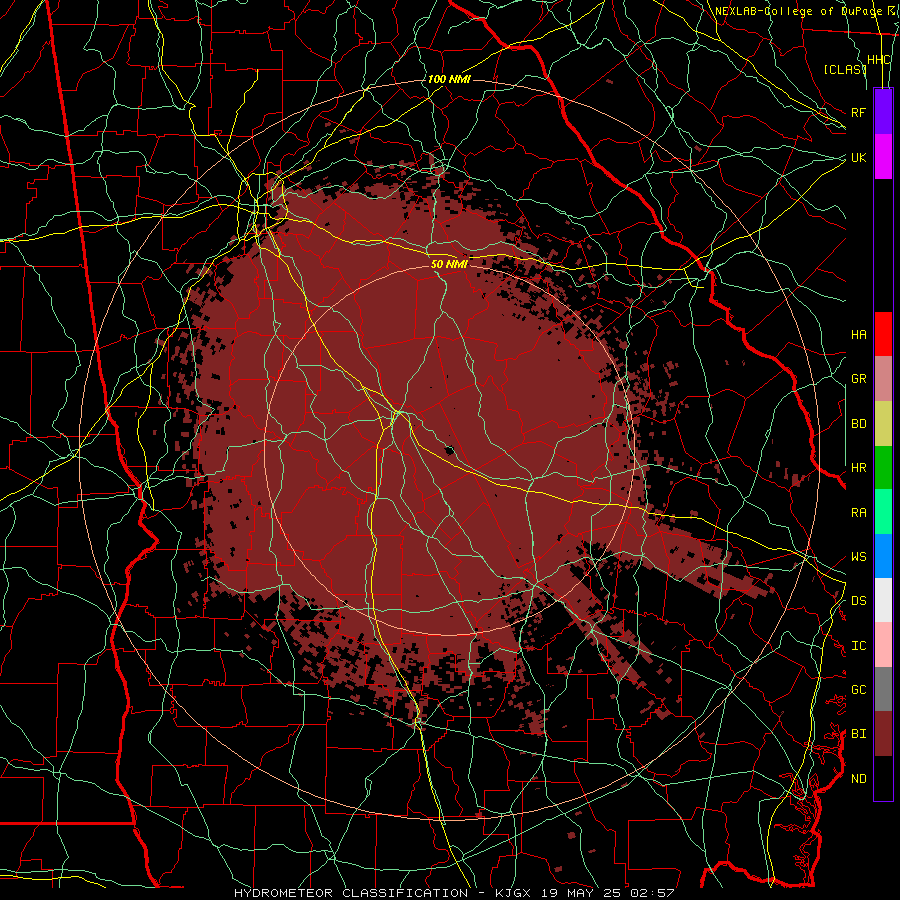Click the [CLAS] units label
Image resolution: width=900 pixels, height=900 pixels.
[x=845, y=69]
